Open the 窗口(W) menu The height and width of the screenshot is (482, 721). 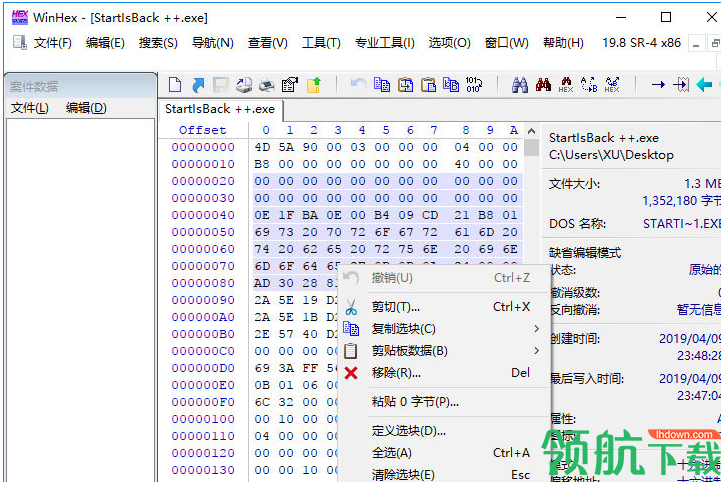(x=506, y=43)
